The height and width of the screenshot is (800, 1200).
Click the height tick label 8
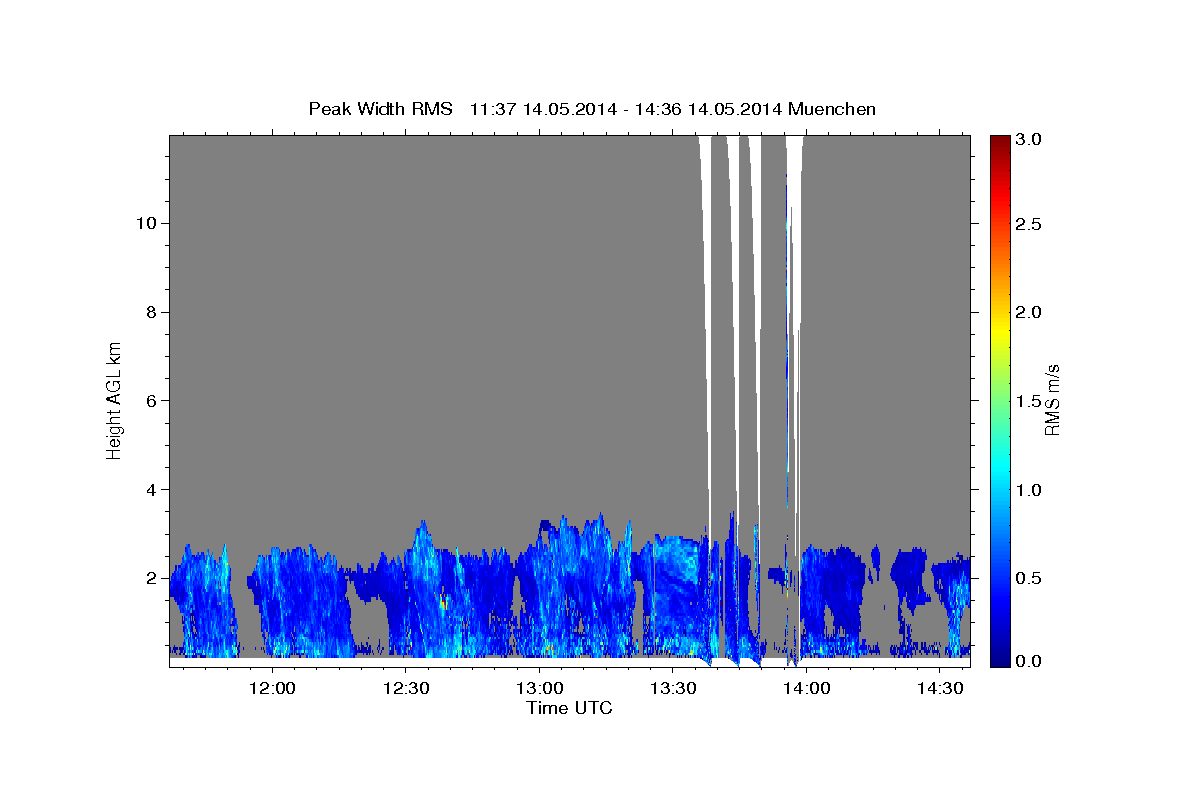(x=149, y=312)
